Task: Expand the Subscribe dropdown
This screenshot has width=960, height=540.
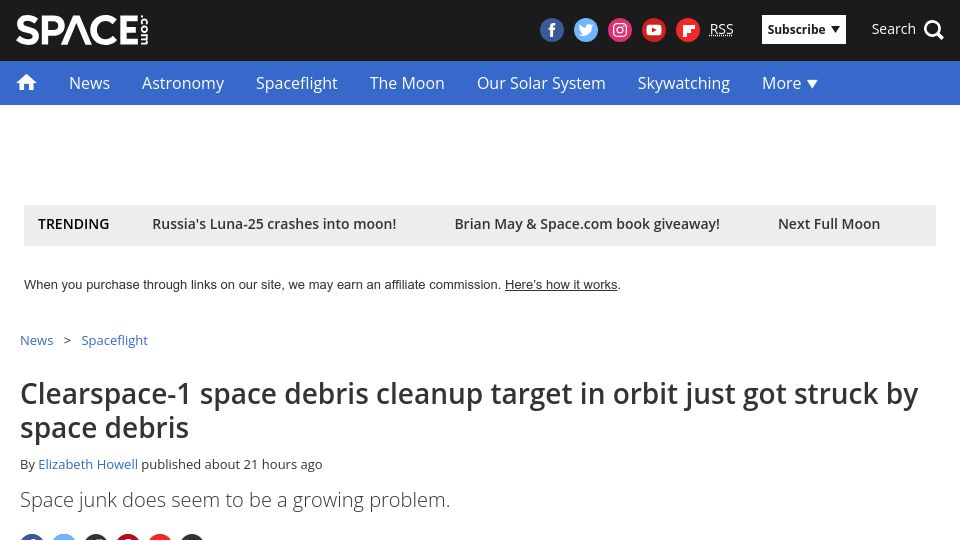Action: (803, 29)
